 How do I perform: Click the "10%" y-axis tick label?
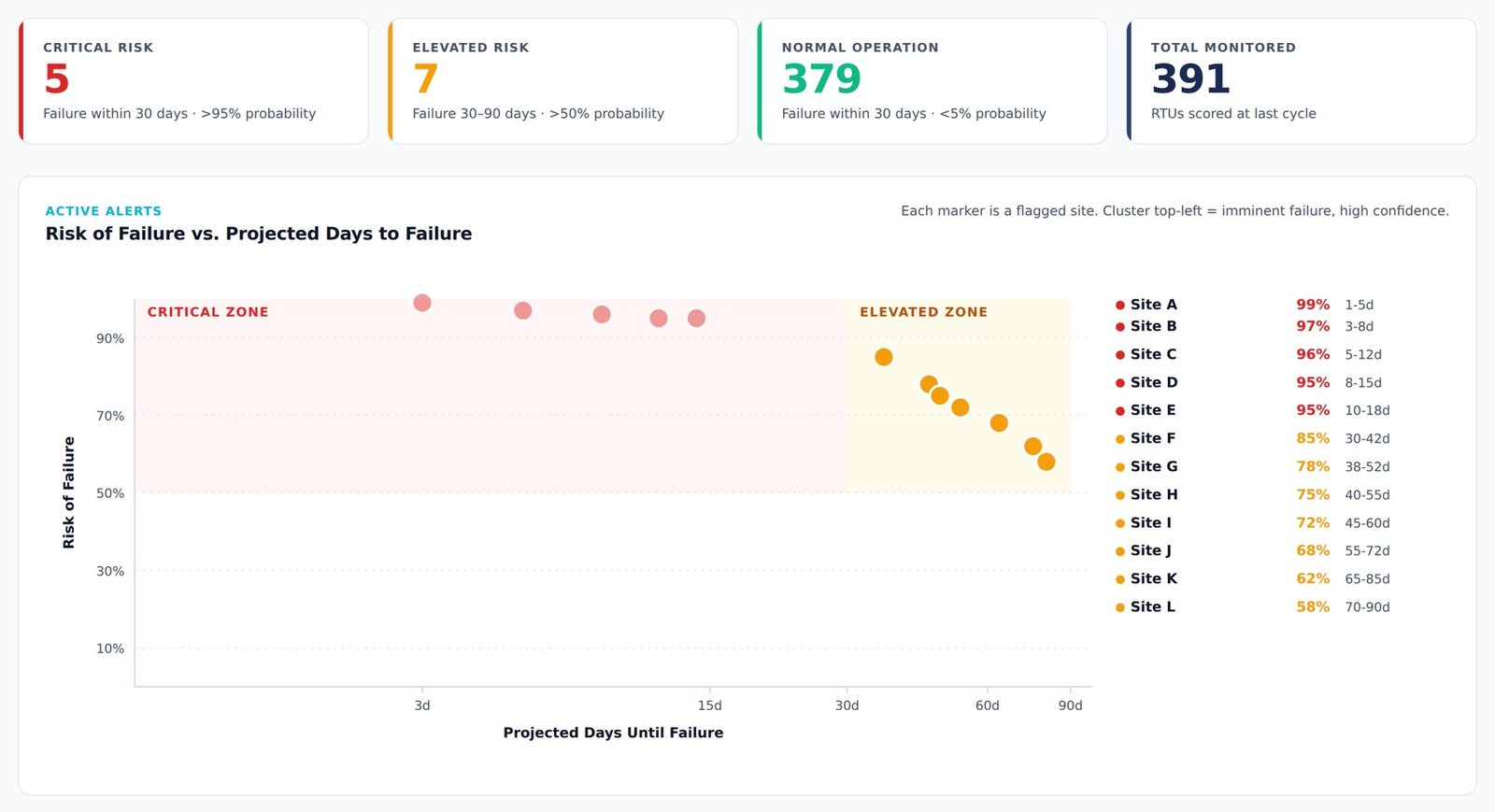(x=110, y=648)
